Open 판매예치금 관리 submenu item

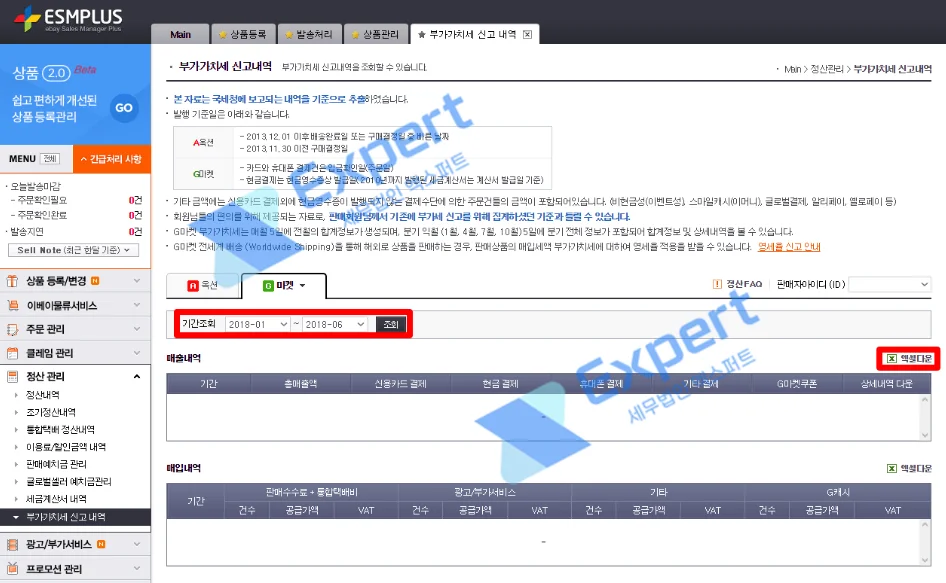(56, 464)
